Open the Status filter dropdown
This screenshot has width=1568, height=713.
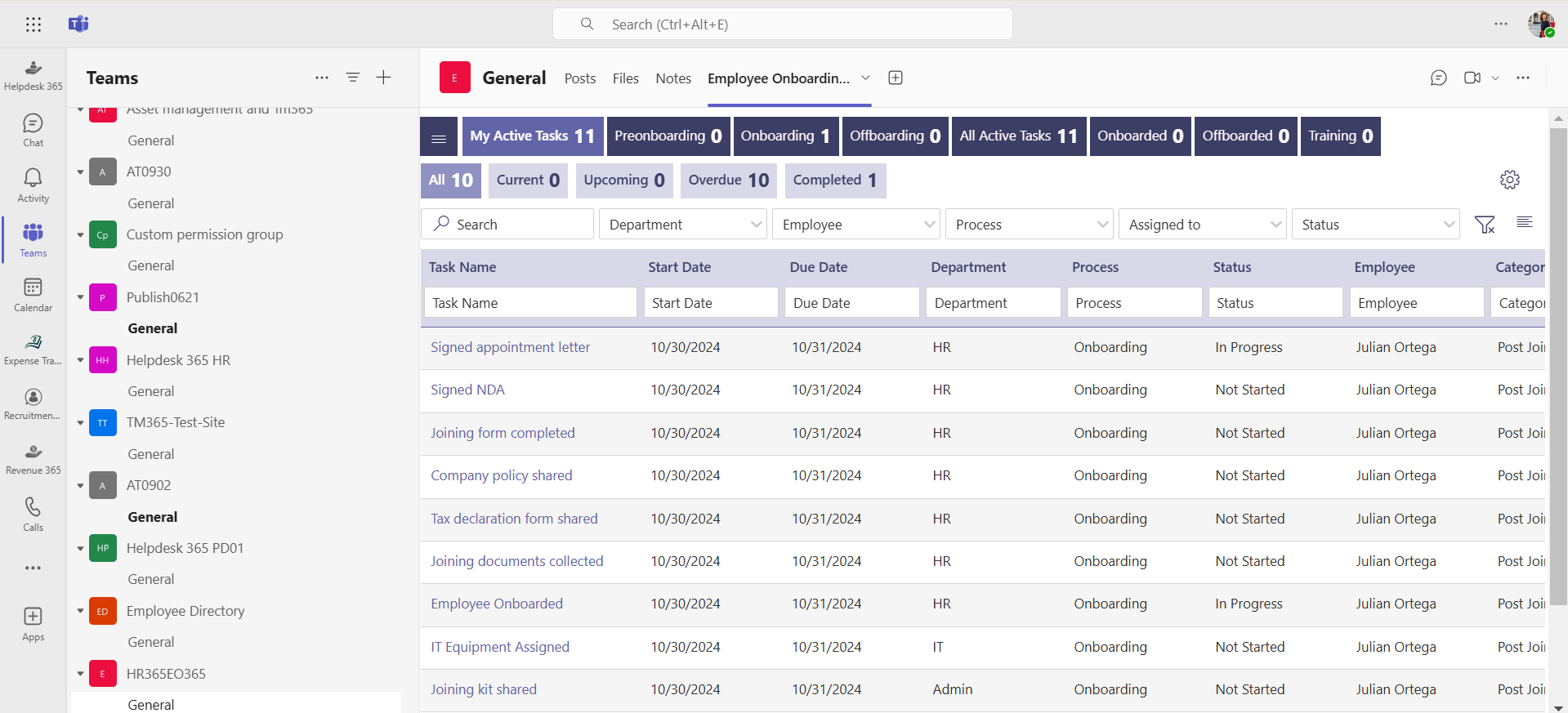coord(1376,224)
